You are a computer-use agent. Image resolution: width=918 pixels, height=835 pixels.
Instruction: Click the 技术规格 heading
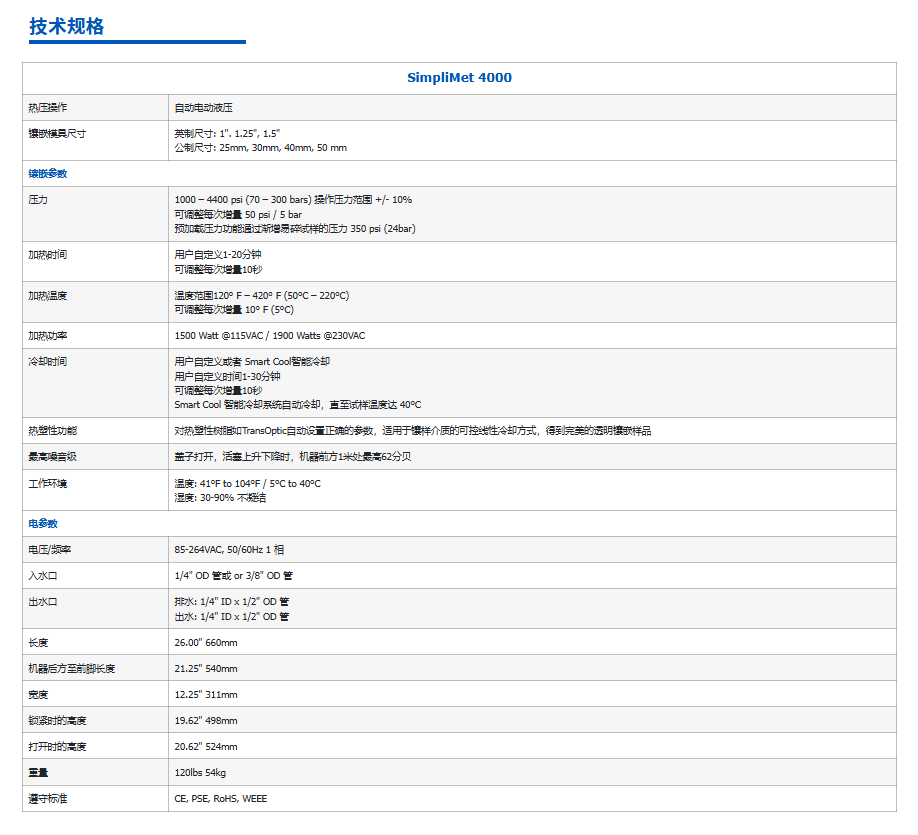(x=67, y=26)
